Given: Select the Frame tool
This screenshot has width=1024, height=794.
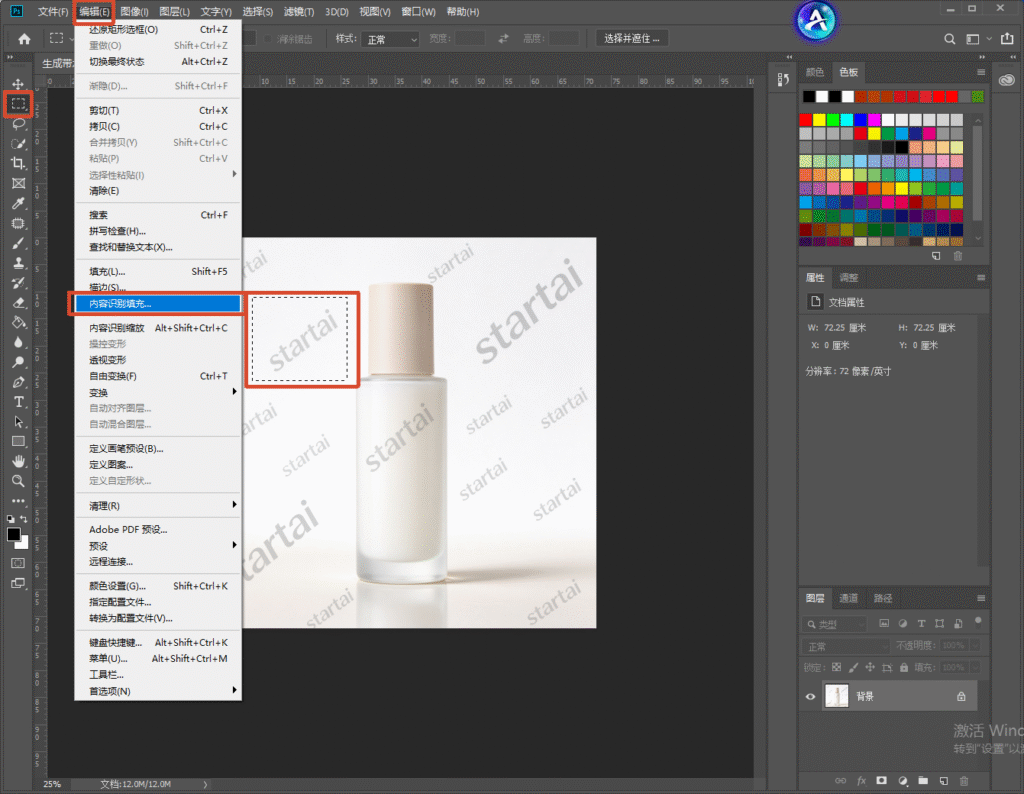Looking at the screenshot, I should (x=18, y=183).
